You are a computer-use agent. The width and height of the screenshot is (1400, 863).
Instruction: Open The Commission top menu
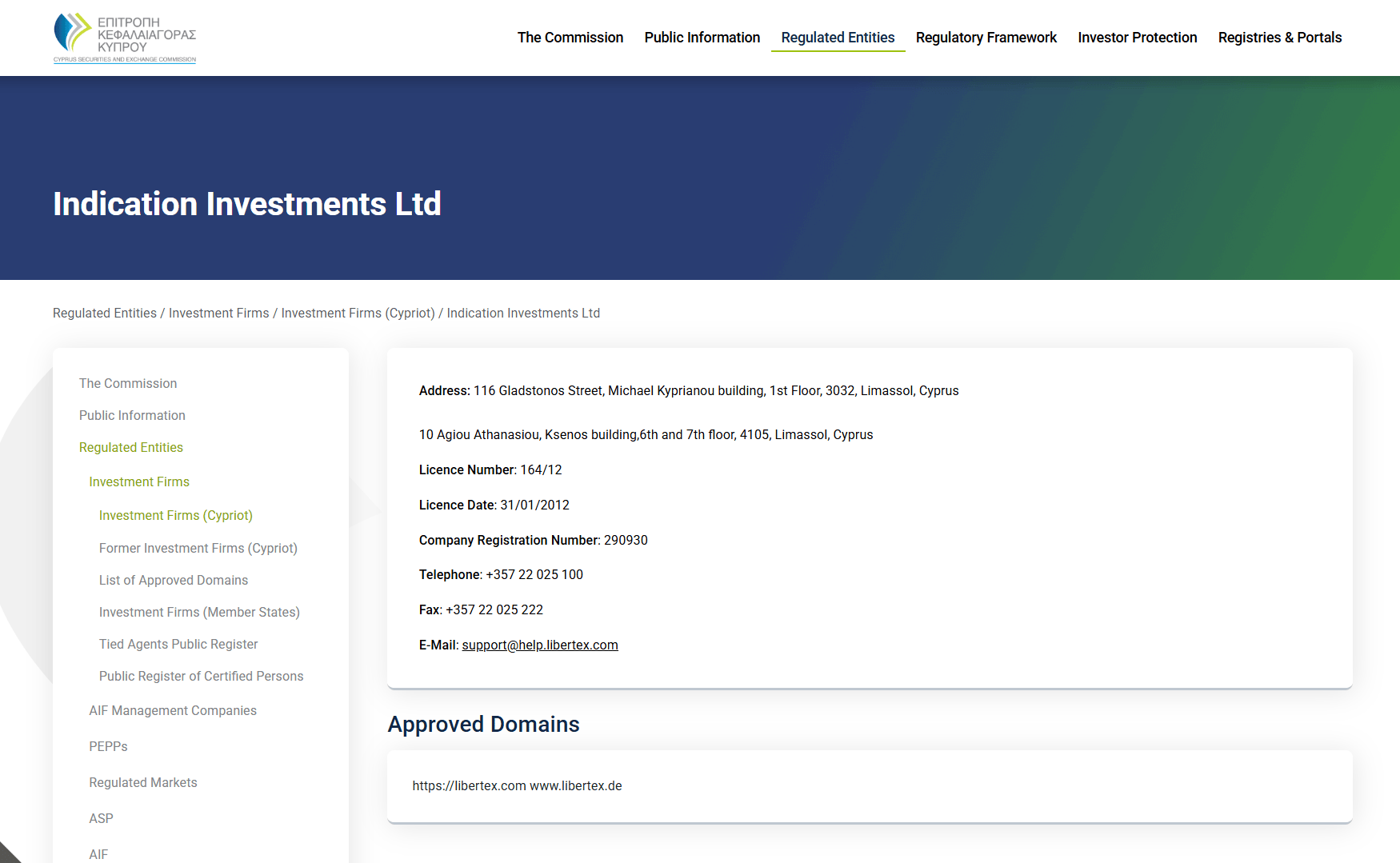tap(570, 38)
